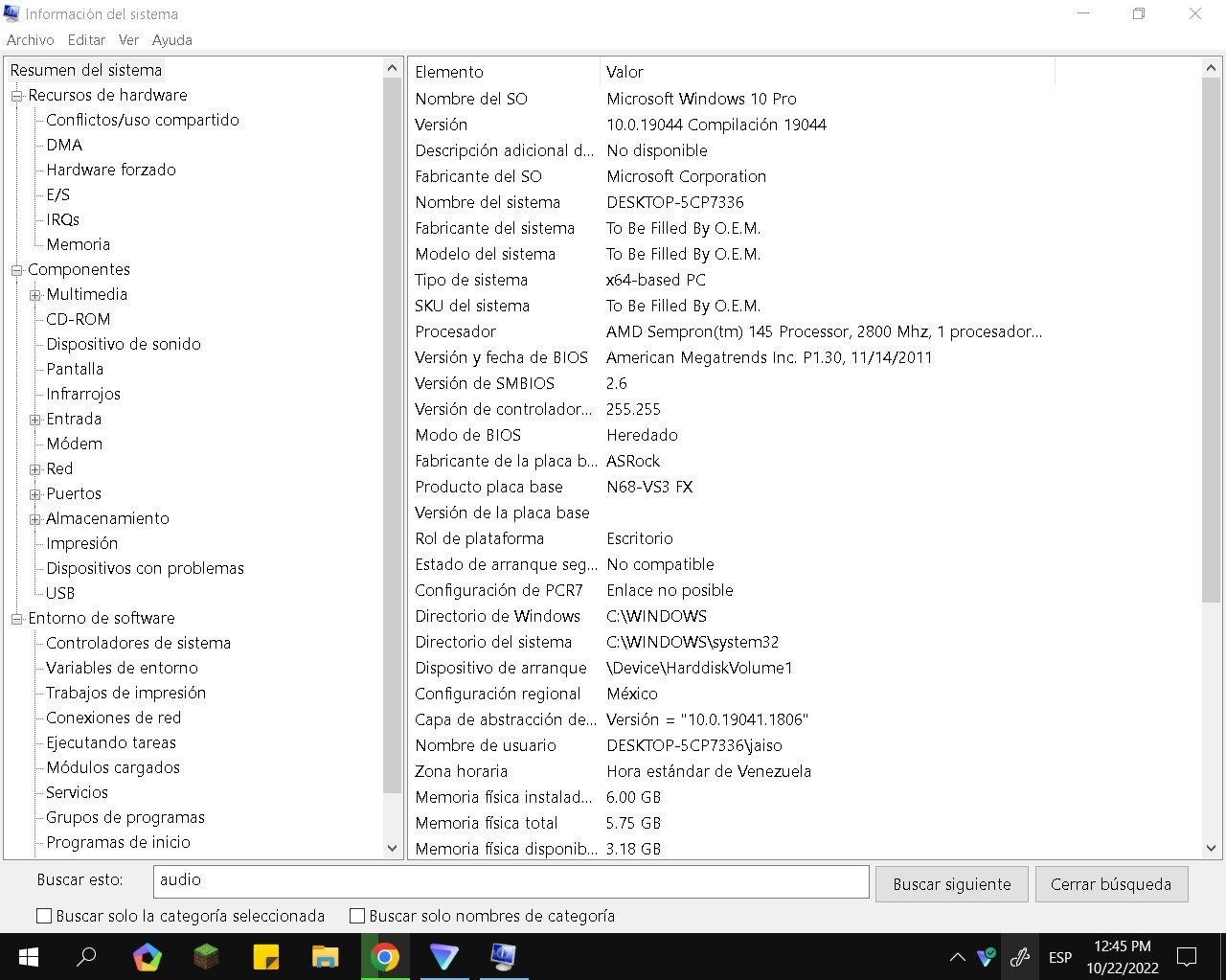Select the 'Procesador' row
This screenshot has width=1226, height=980.
coord(732,331)
